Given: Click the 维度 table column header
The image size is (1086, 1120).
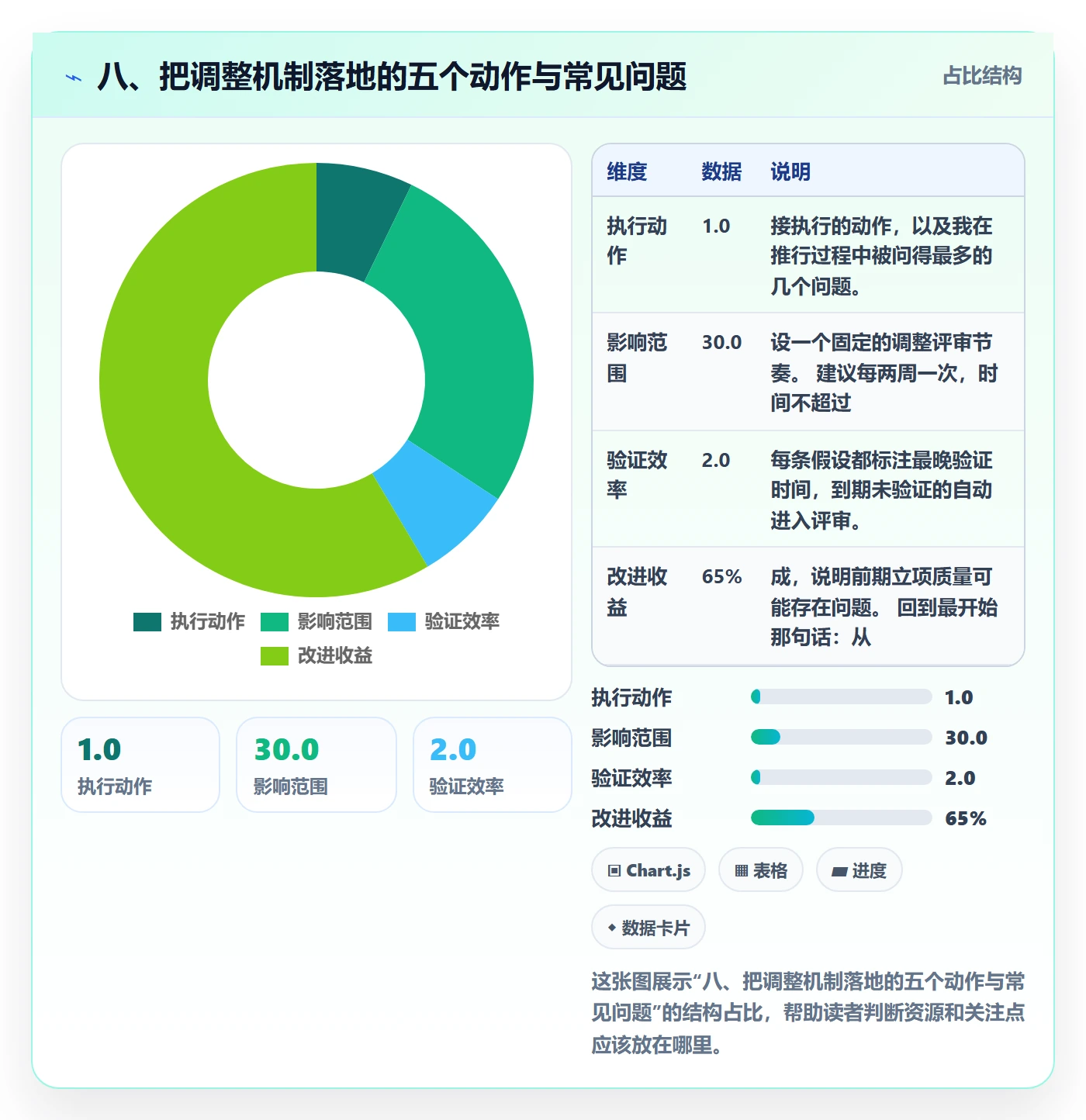Looking at the screenshot, I should tap(627, 171).
